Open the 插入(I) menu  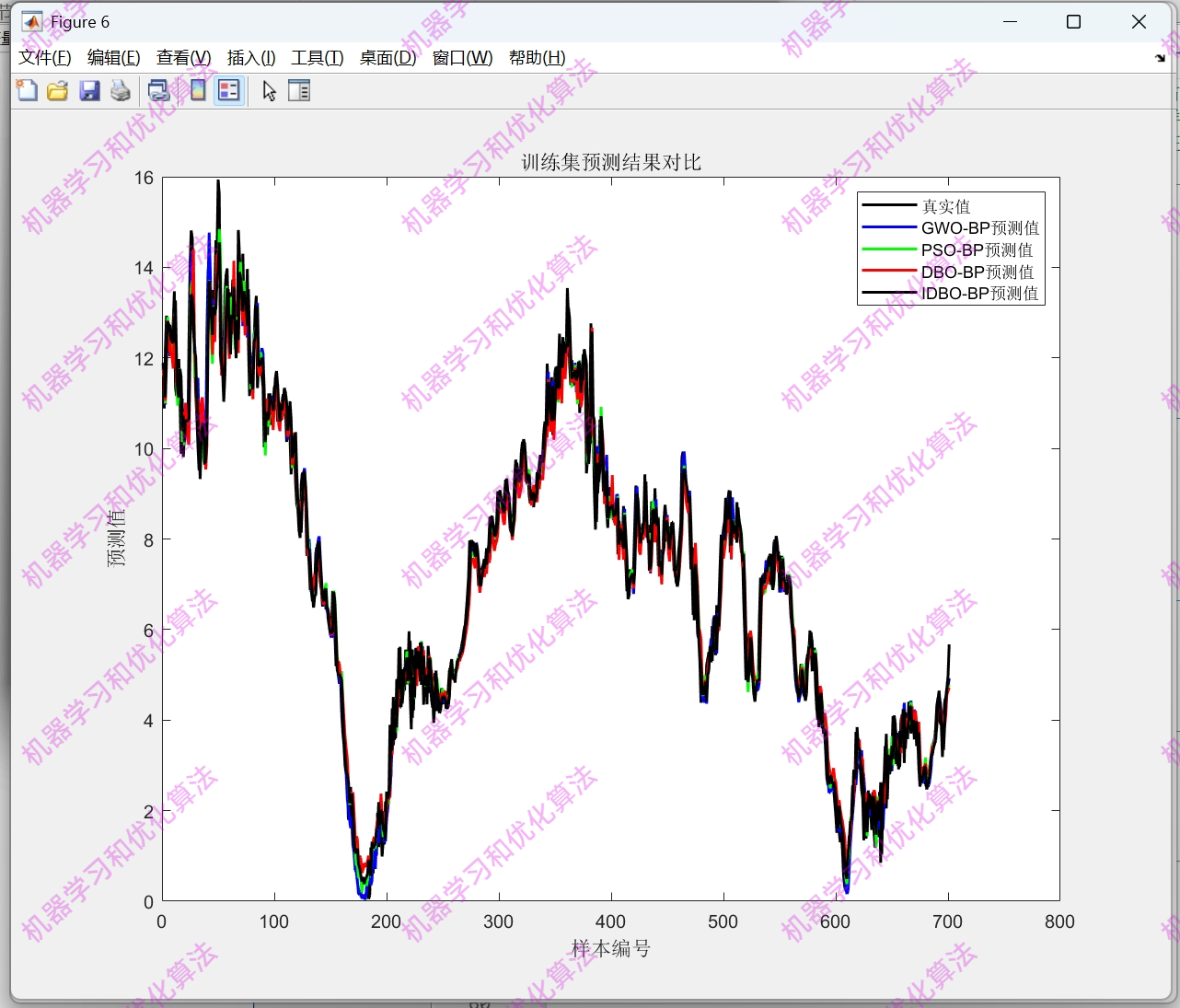tap(251, 58)
